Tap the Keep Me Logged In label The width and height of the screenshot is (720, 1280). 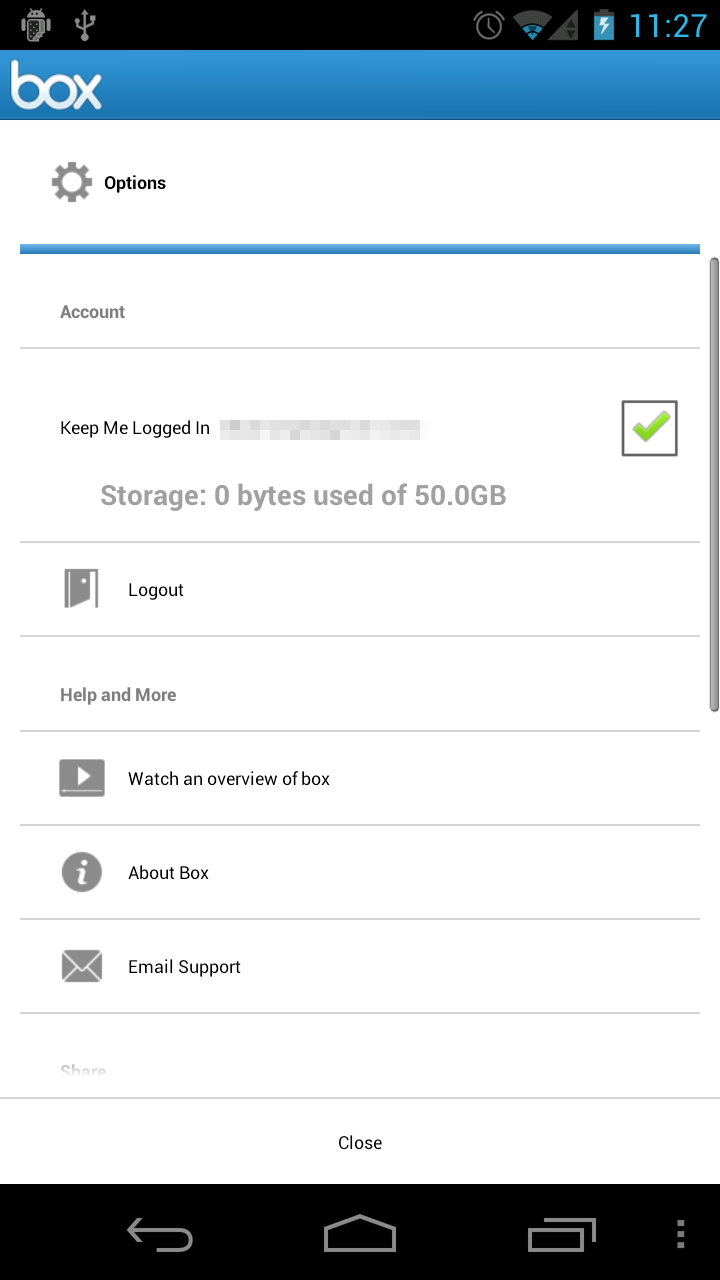click(x=135, y=428)
